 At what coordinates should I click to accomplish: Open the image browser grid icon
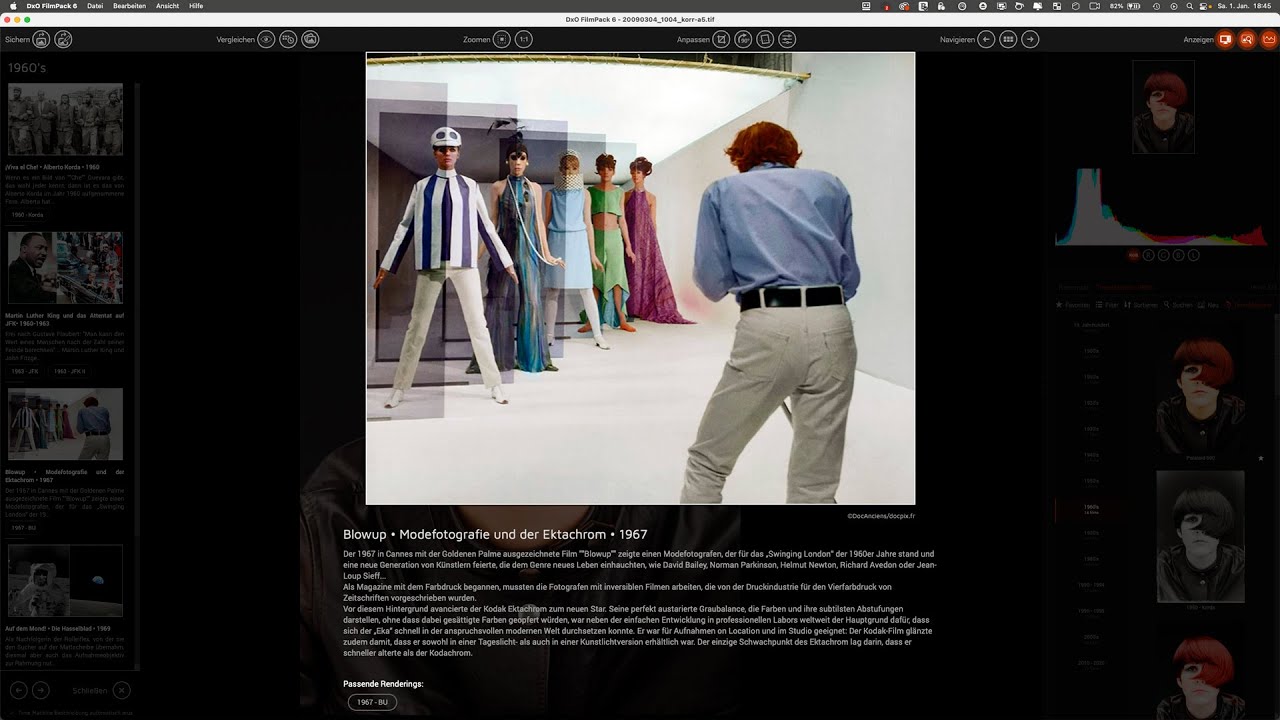pos(1008,40)
